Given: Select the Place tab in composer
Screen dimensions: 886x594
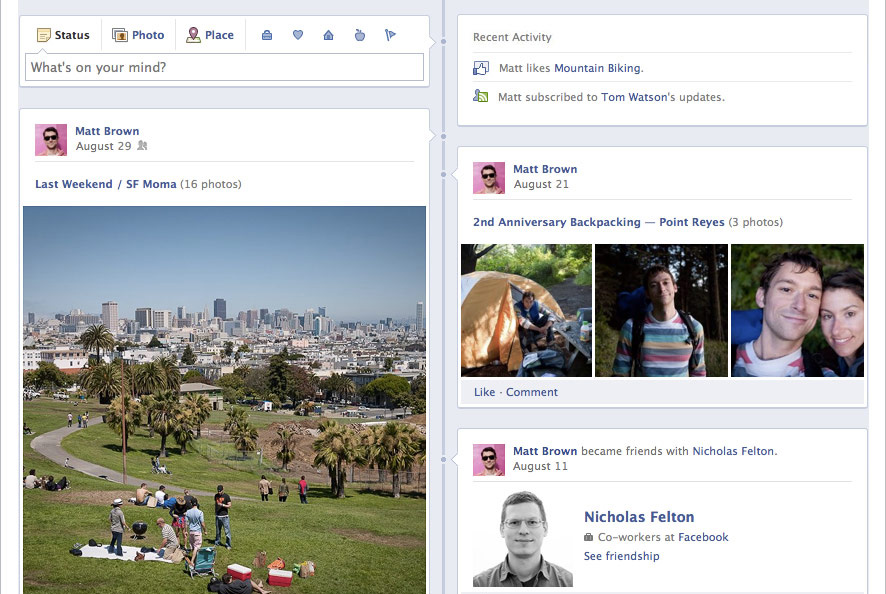Looking at the screenshot, I should [208, 35].
